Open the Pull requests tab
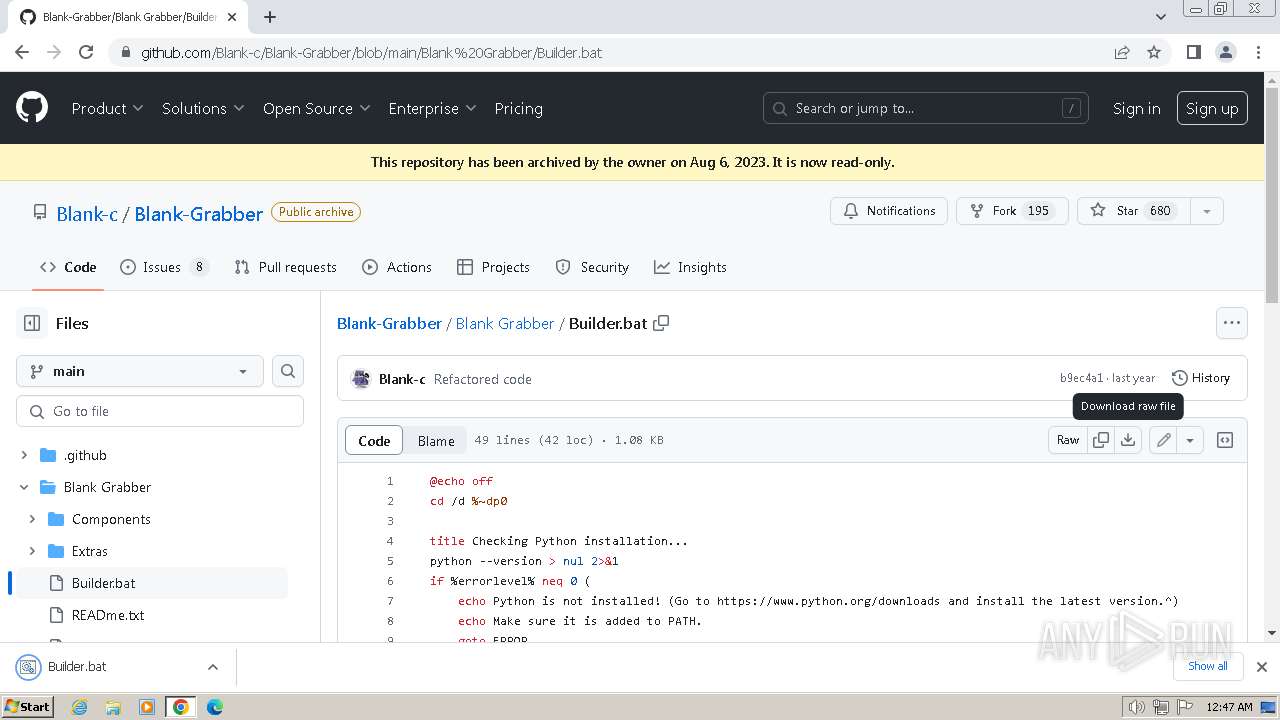 [x=285, y=267]
